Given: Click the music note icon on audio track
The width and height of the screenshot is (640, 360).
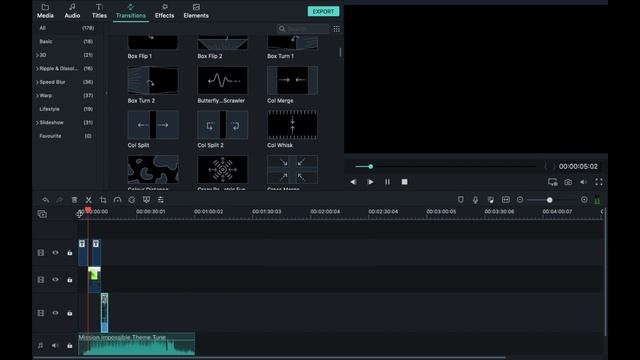Looking at the screenshot, I should tap(40, 345).
